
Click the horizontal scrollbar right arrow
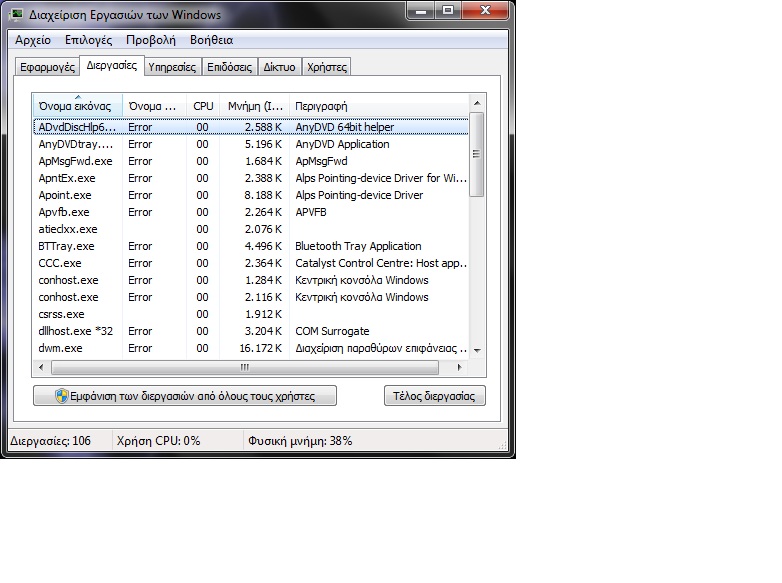459,368
